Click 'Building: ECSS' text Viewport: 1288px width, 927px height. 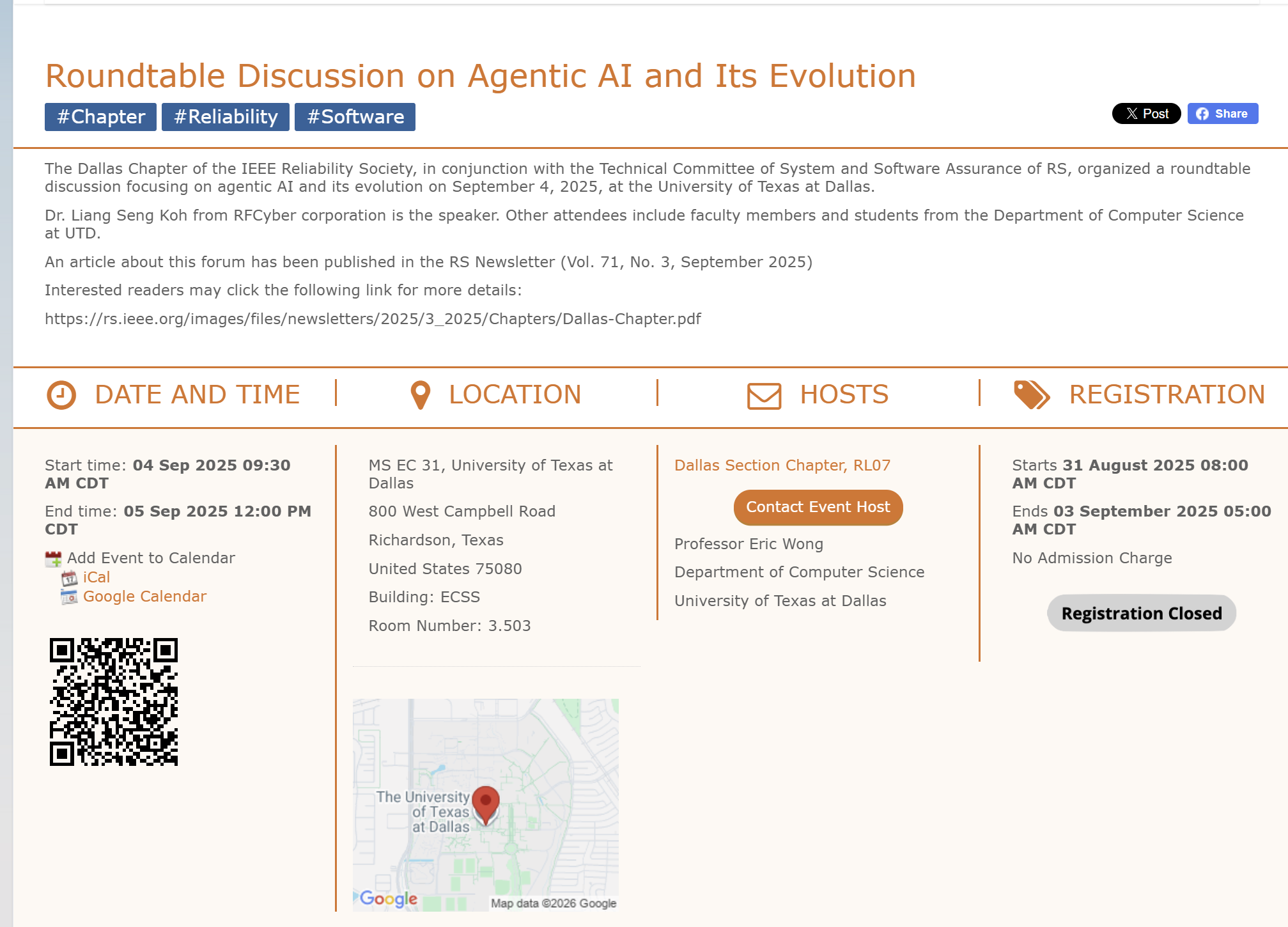(424, 597)
